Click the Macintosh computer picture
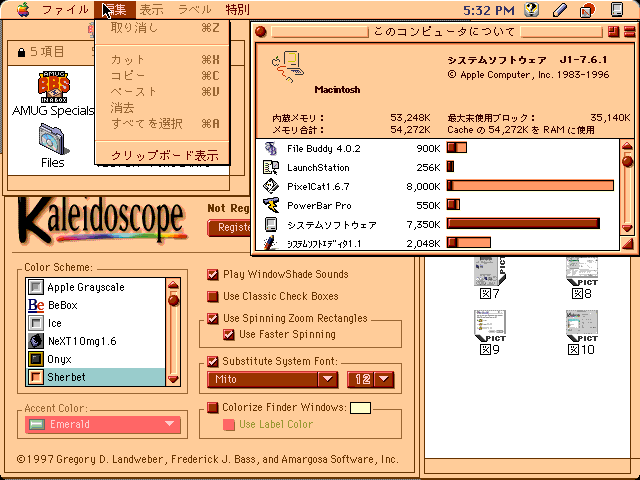Image resolution: width=640 pixels, height=480 pixels. pyautogui.click(x=287, y=67)
